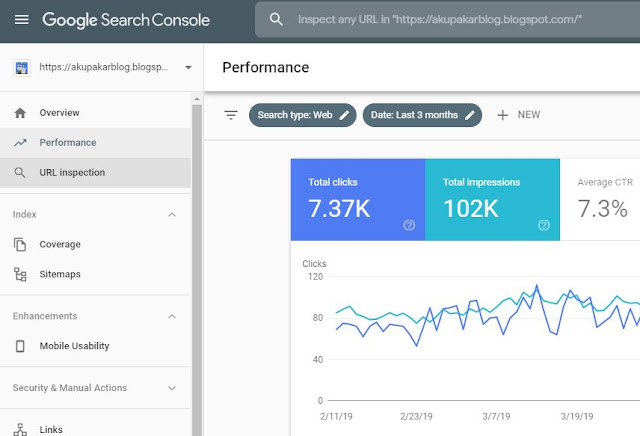
Task: Click the 120 y-axis value
Action: [316, 277]
